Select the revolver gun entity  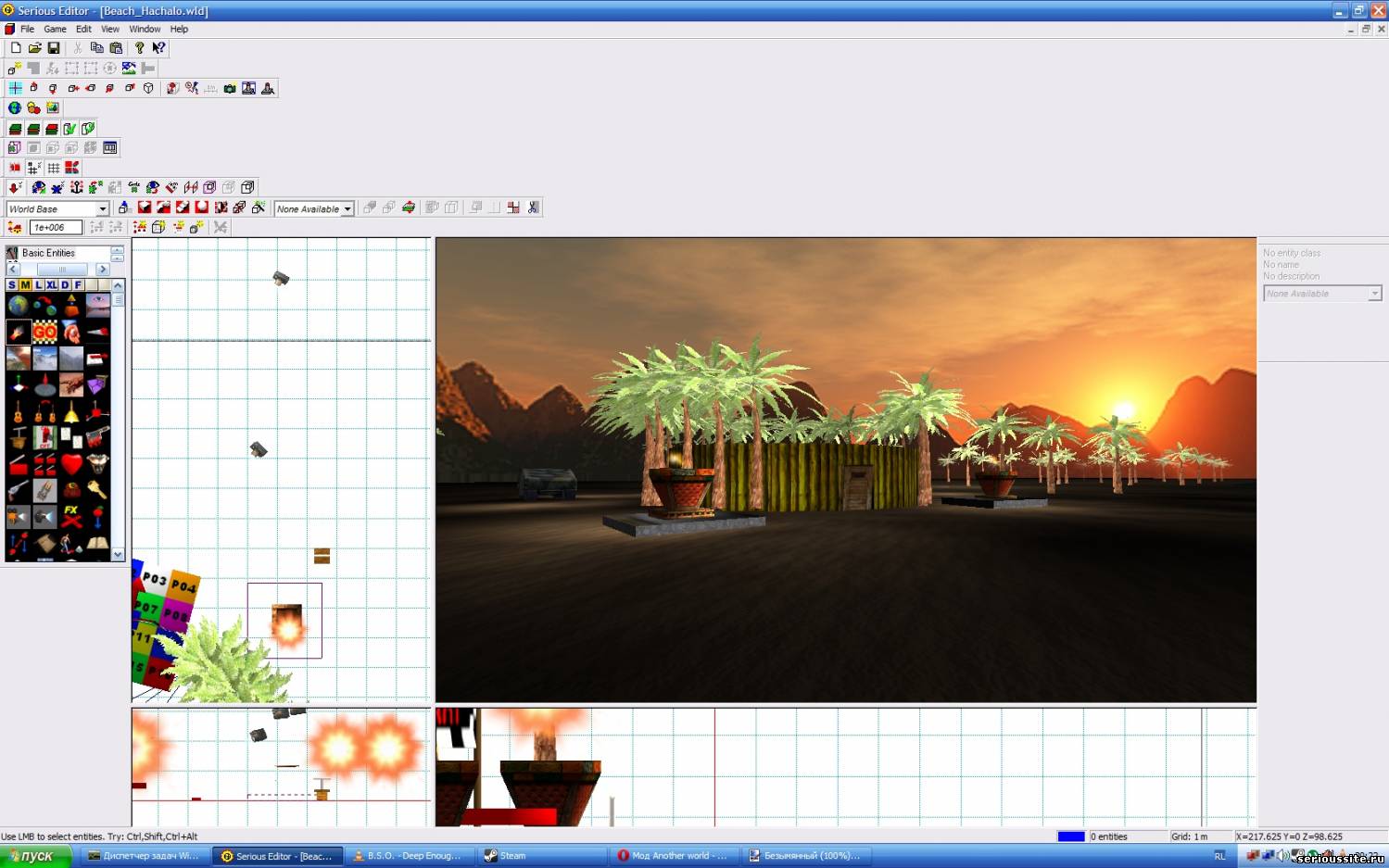[x=19, y=490]
